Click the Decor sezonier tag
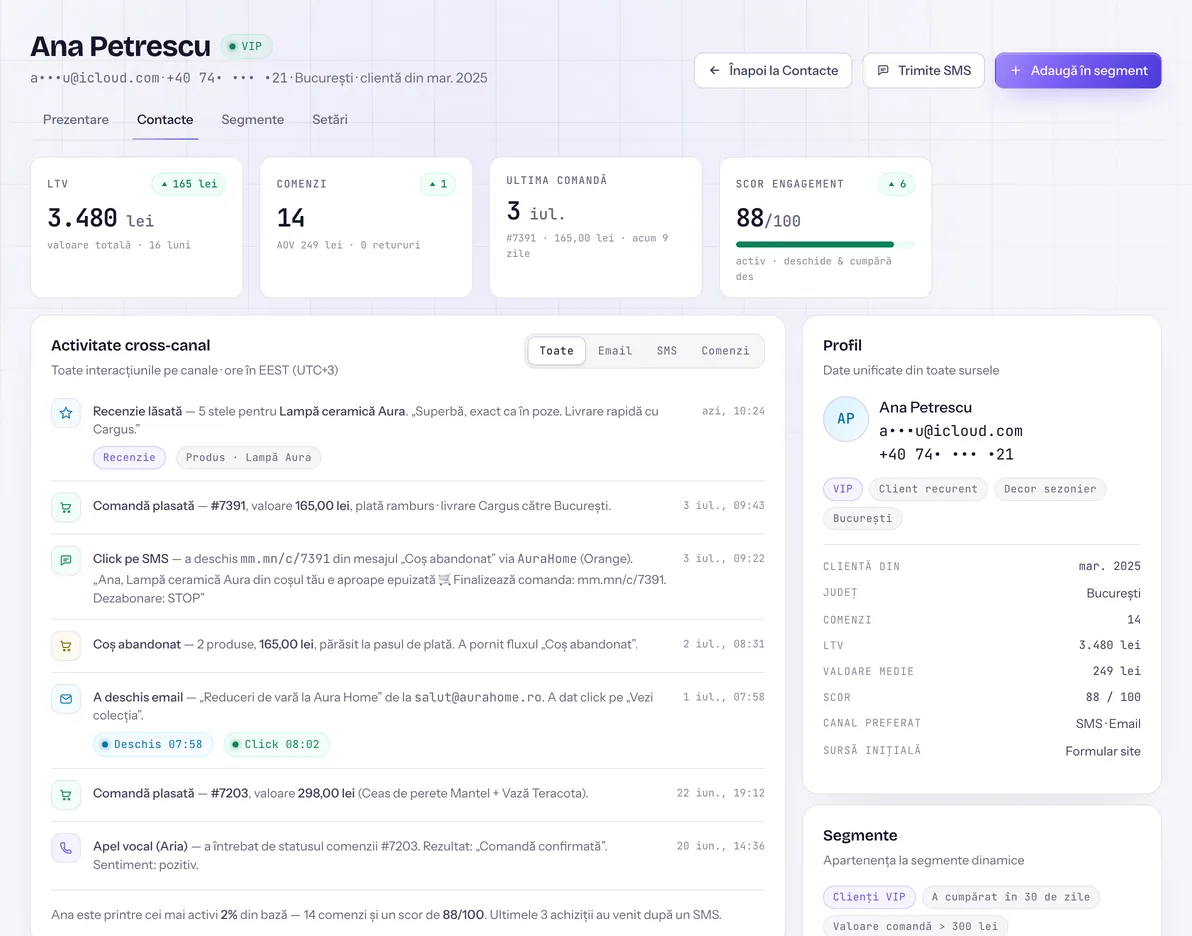The width and height of the screenshot is (1192, 936). coord(1050,489)
